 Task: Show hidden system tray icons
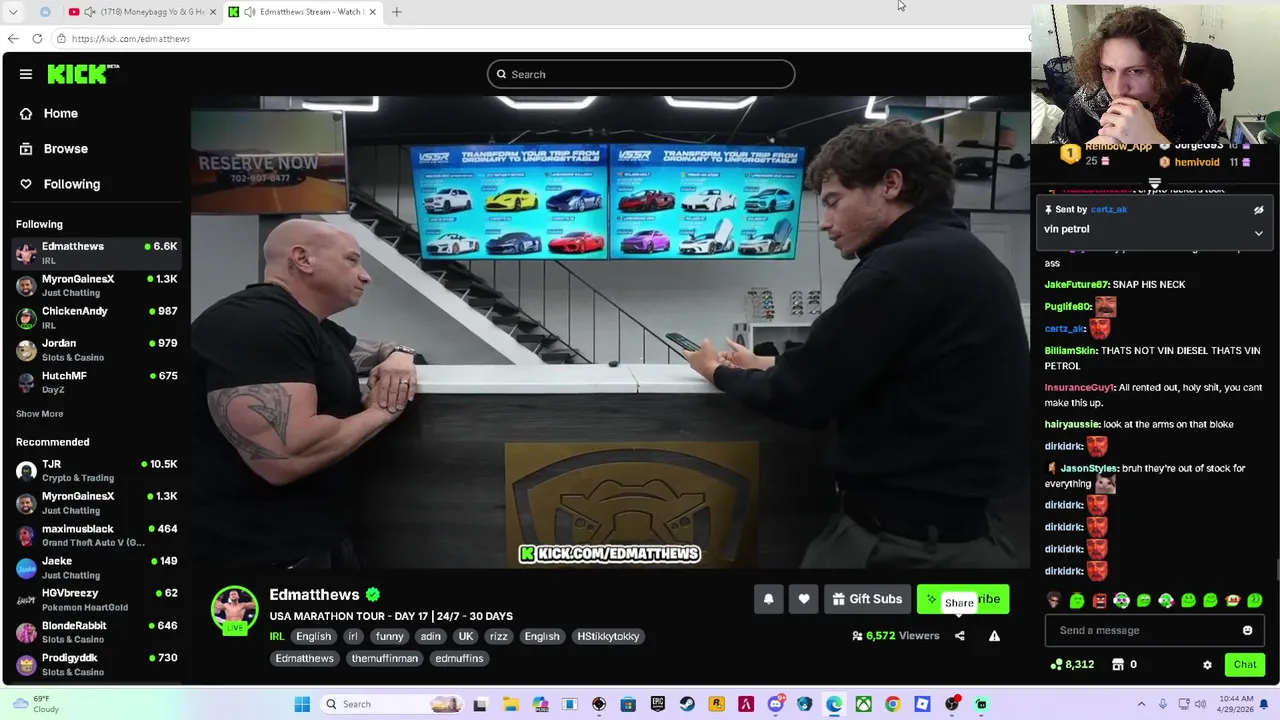1141,704
